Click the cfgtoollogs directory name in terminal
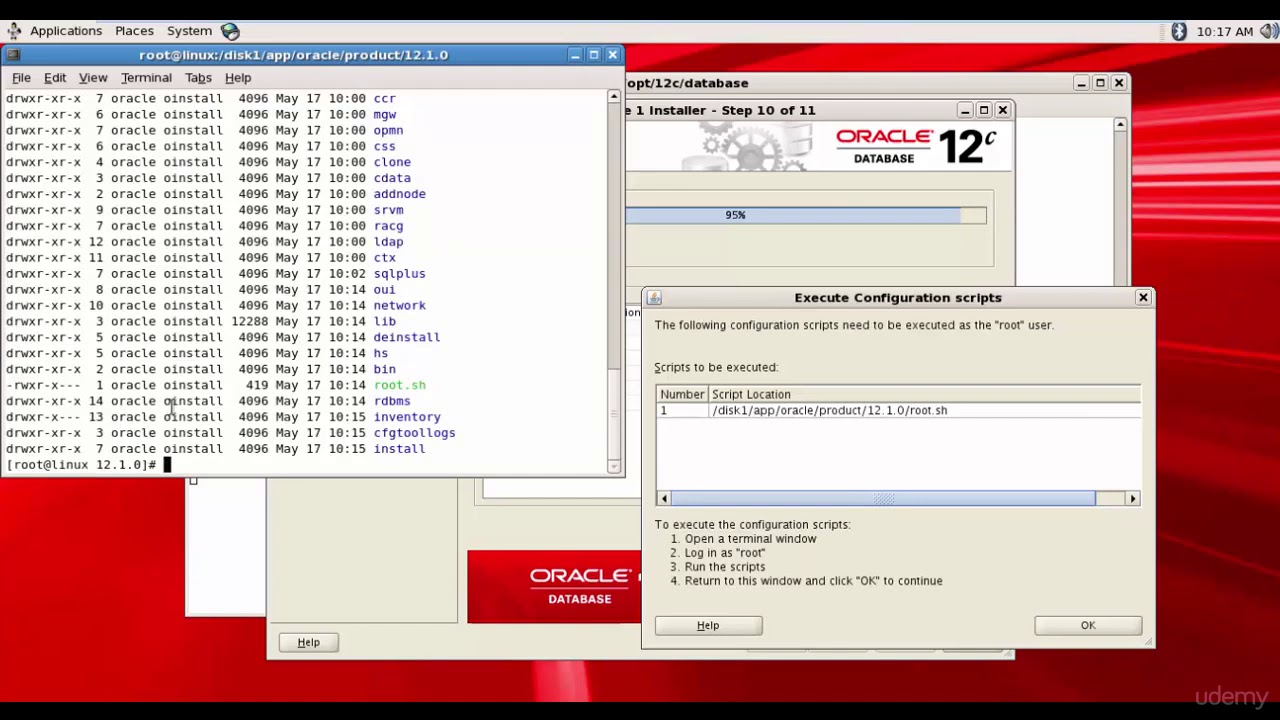This screenshot has width=1280, height=720. (414, 433)
